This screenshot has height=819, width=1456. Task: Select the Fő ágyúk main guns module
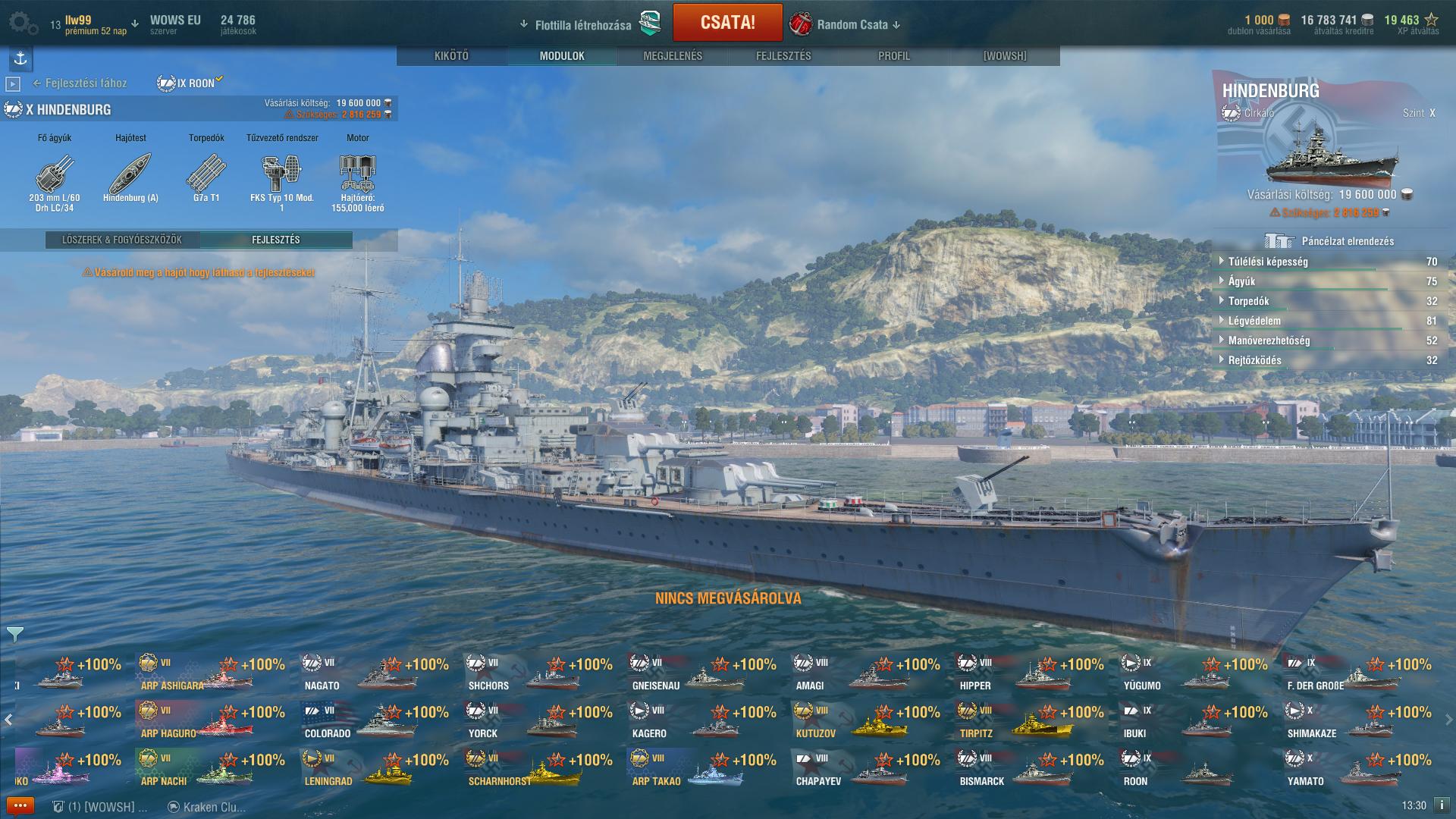pos(55,174)
